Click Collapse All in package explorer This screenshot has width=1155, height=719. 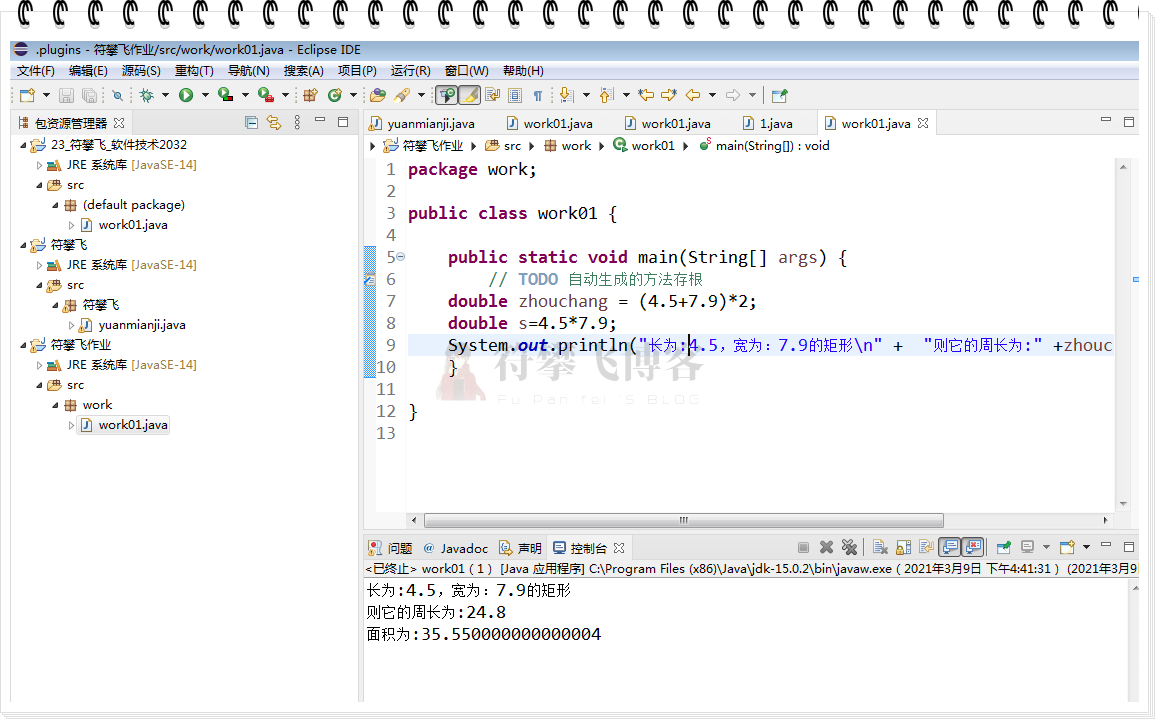tap(251, 122)
